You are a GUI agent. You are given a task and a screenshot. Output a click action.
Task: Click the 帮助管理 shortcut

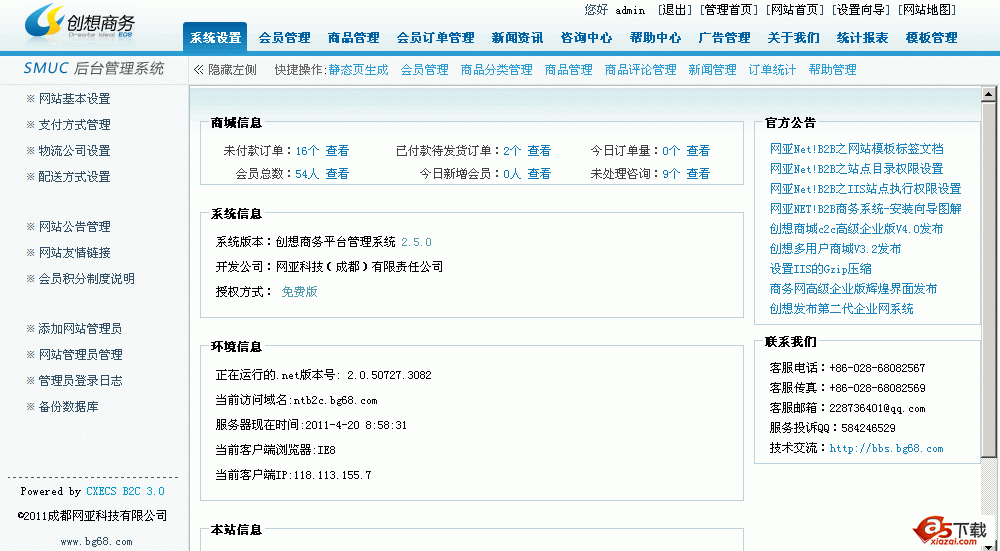(832, 70)
